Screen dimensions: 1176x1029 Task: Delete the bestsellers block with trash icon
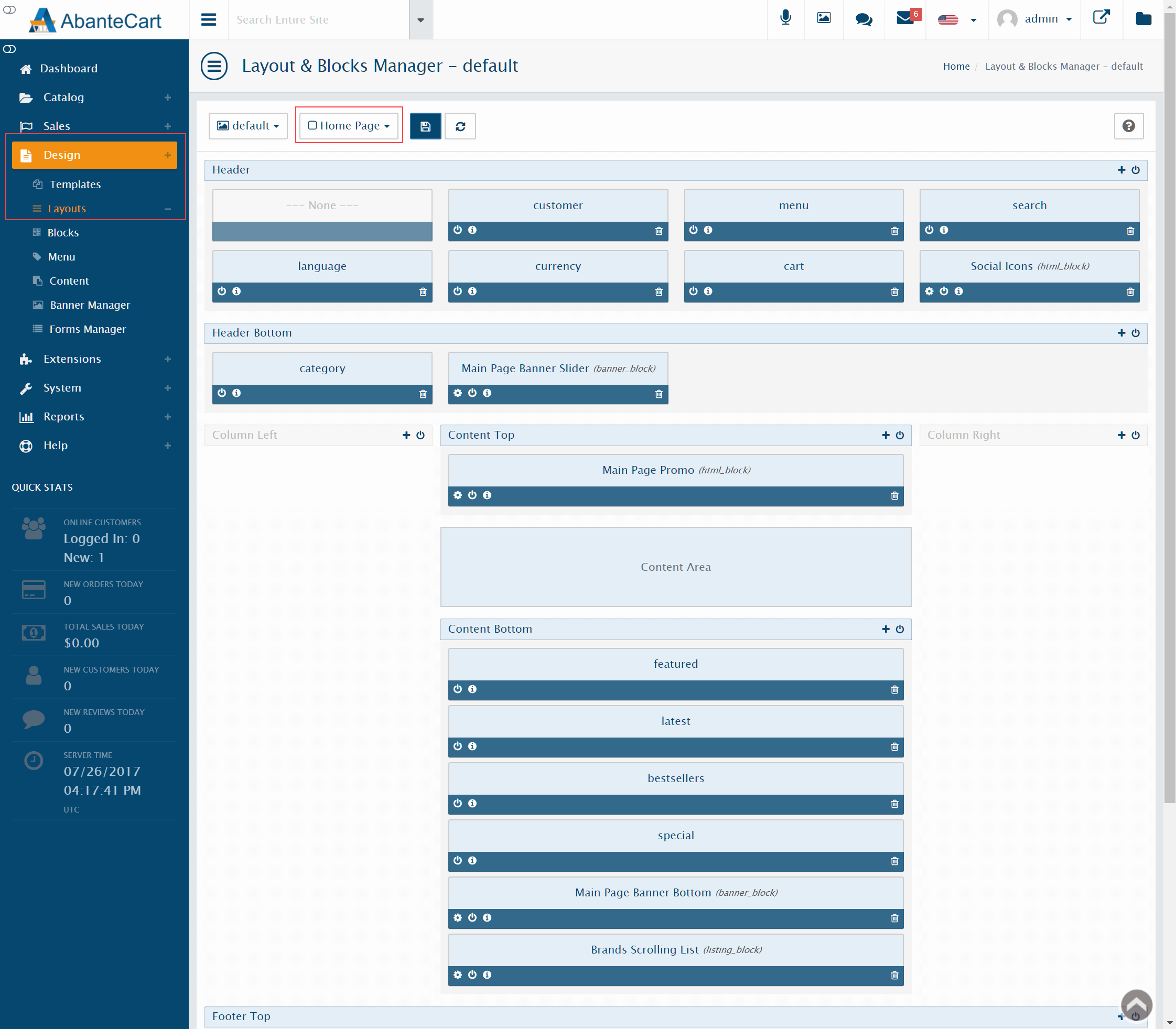(x=894, y=804)
